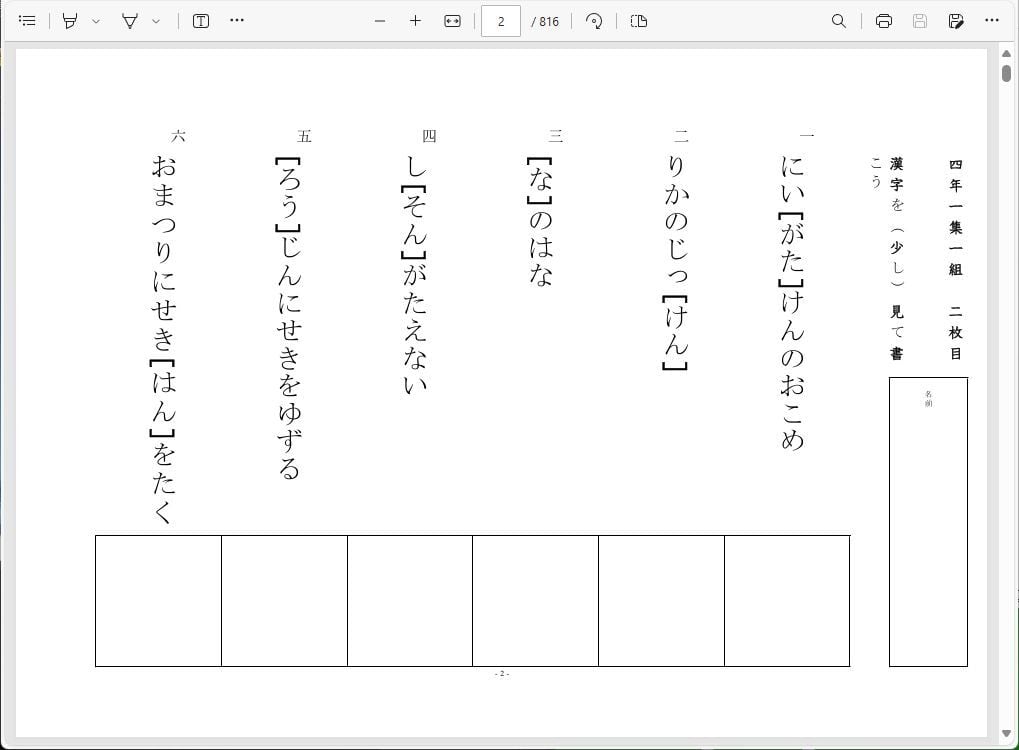The width and height of the screenshot is (1019, 750).
Task: Zoom in with the plus button
Action: point(415,21)
